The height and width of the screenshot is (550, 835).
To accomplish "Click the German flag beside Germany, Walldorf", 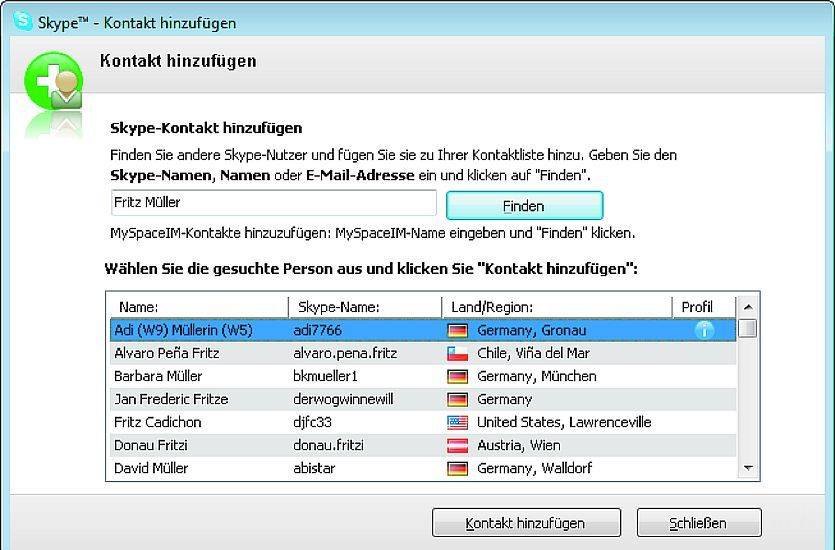I will click(x=457, y=469).
